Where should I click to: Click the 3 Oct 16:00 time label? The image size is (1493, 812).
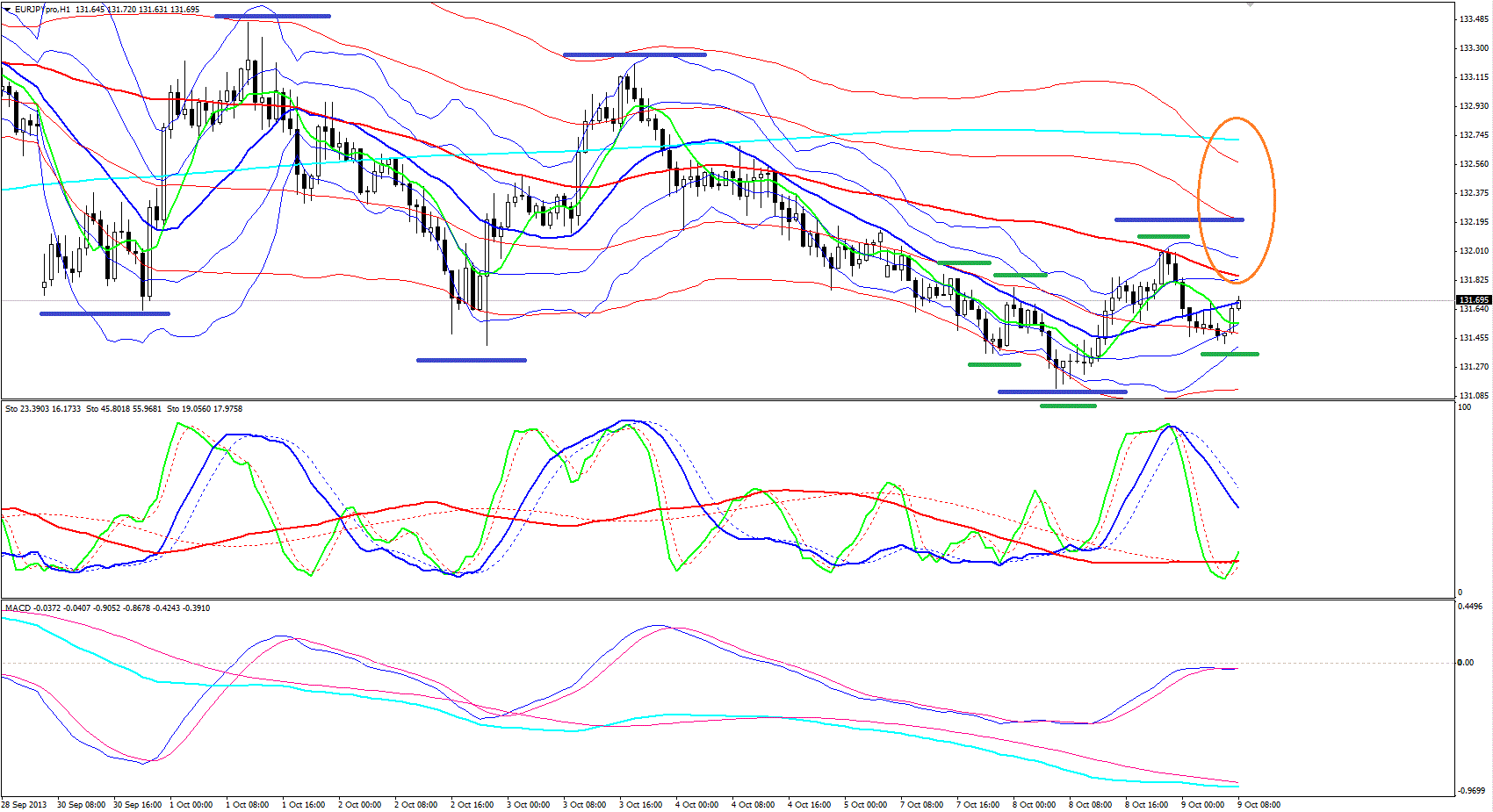coord(640,805)
